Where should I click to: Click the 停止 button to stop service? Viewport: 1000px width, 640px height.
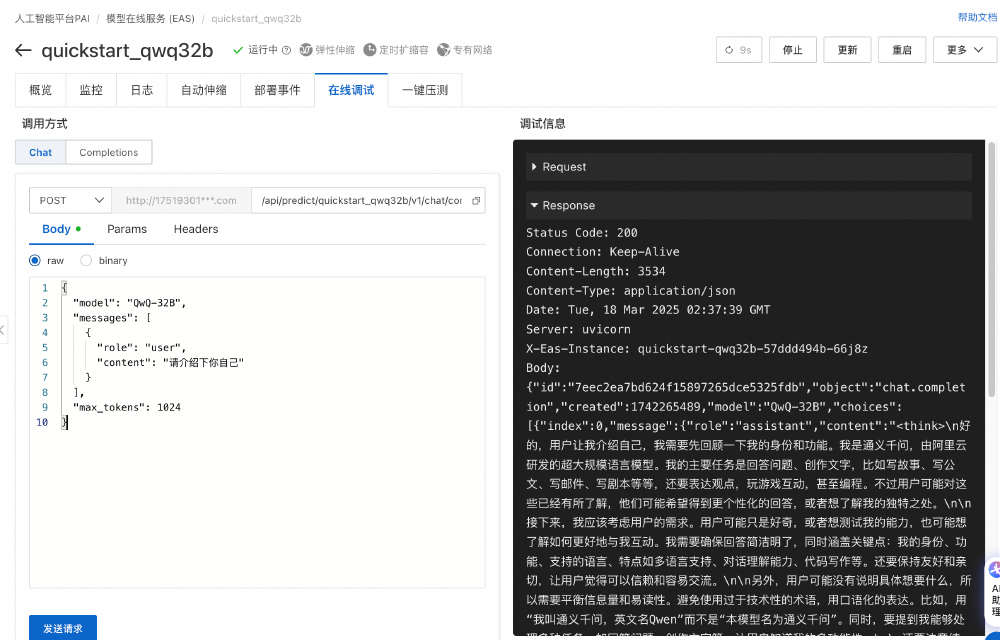(792, 48)
